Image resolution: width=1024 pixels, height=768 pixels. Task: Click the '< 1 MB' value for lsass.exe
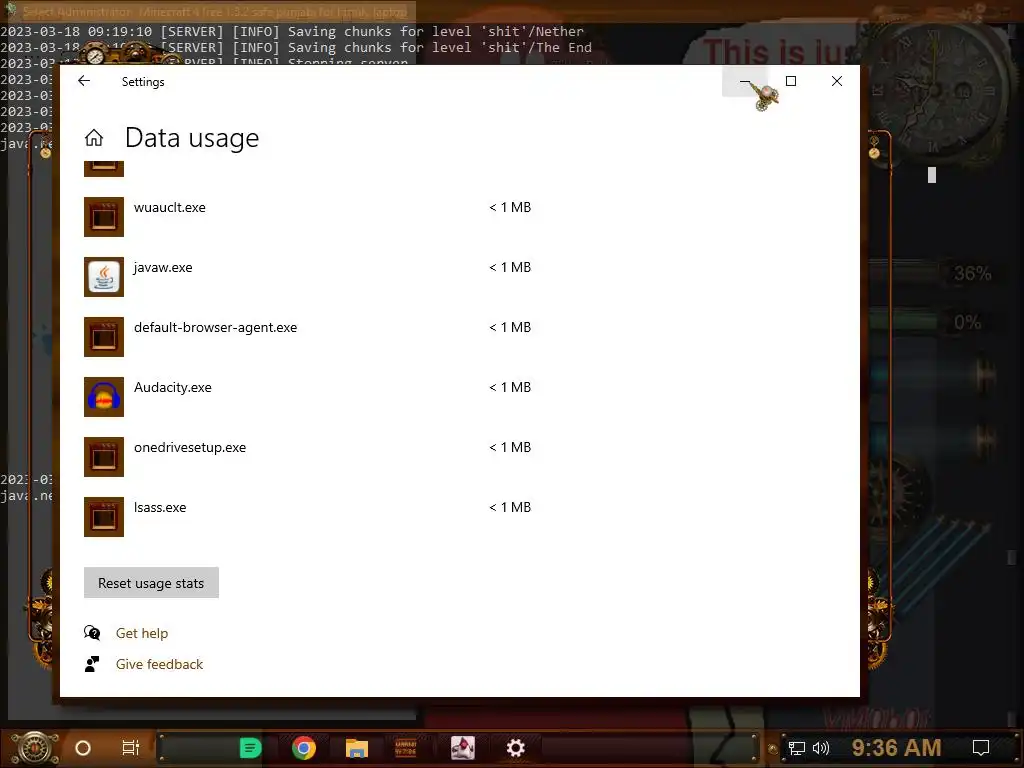coord(510,507)
